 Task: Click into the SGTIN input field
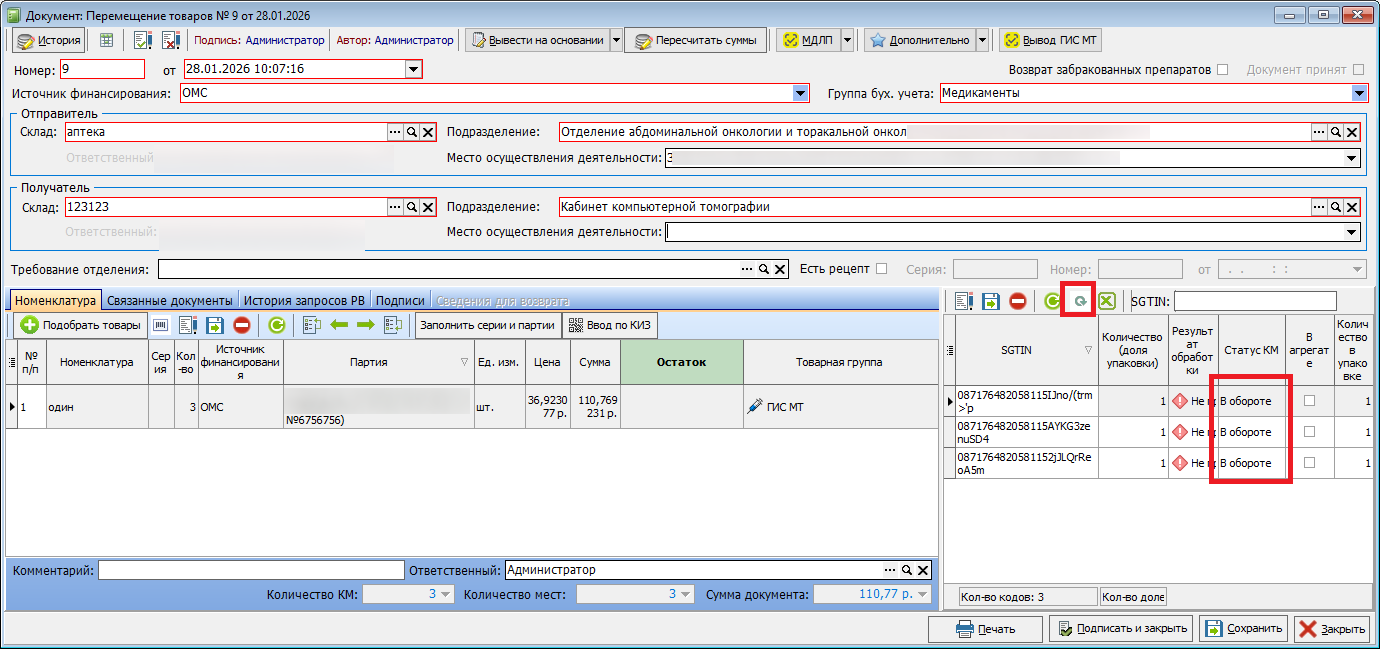(1255, 301)
